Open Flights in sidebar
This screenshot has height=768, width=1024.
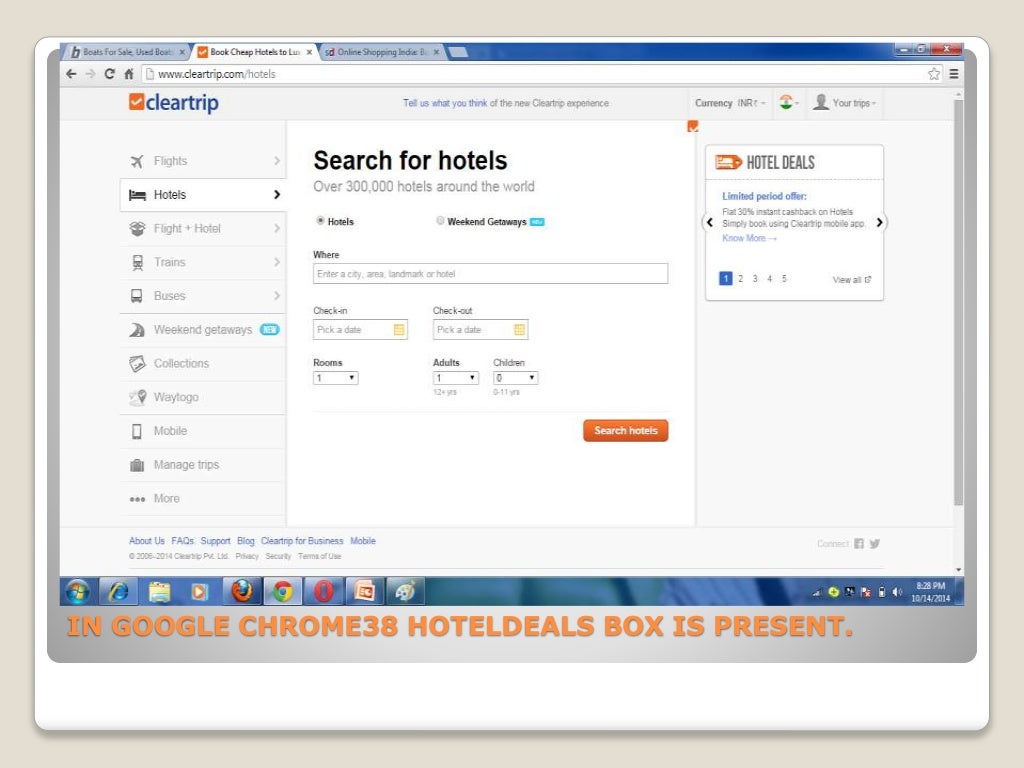pyautogui.click(x=203, y=161)
